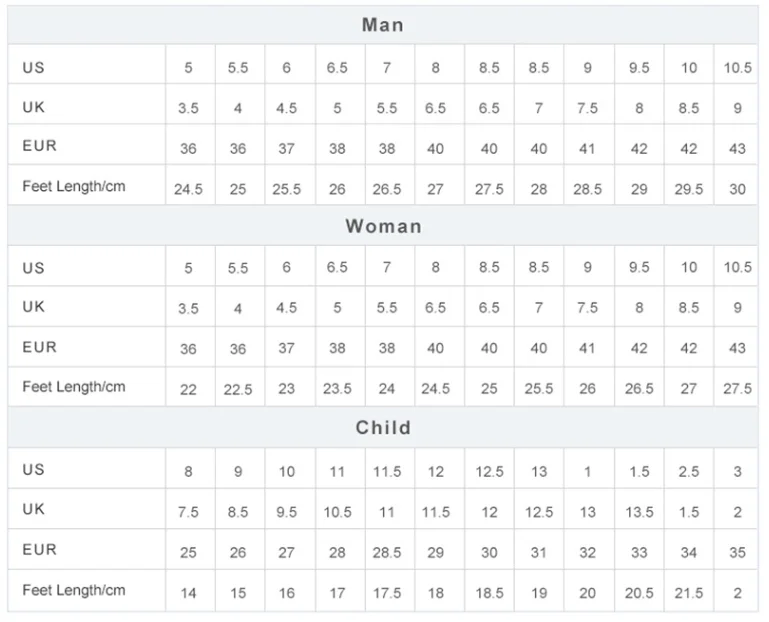
Task: Click Woman's EUR size 43 cell
Action: 737,348
